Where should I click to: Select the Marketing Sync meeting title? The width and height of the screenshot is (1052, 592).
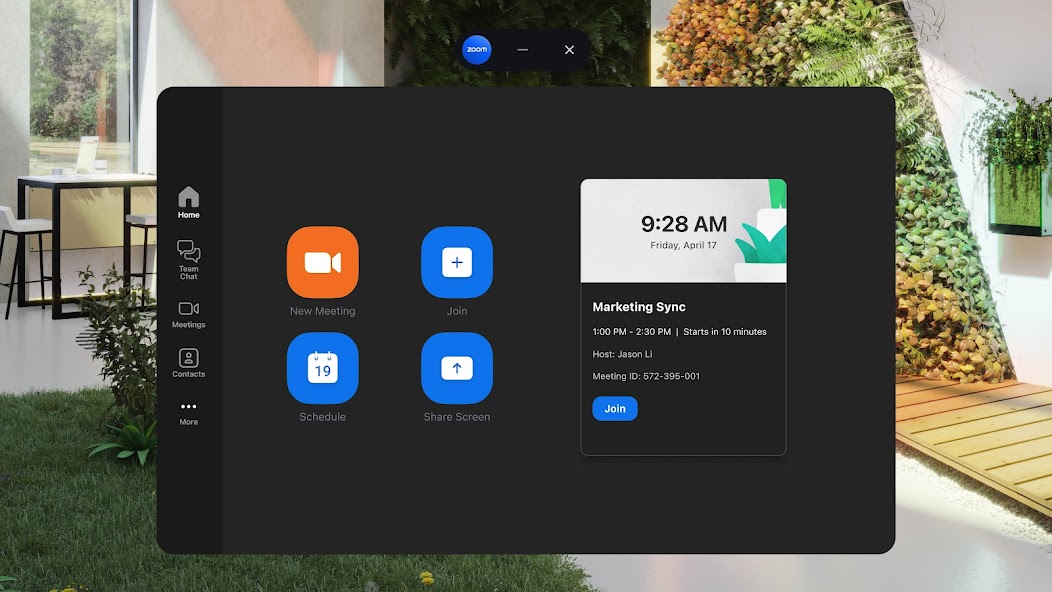[x=639, y=307]
